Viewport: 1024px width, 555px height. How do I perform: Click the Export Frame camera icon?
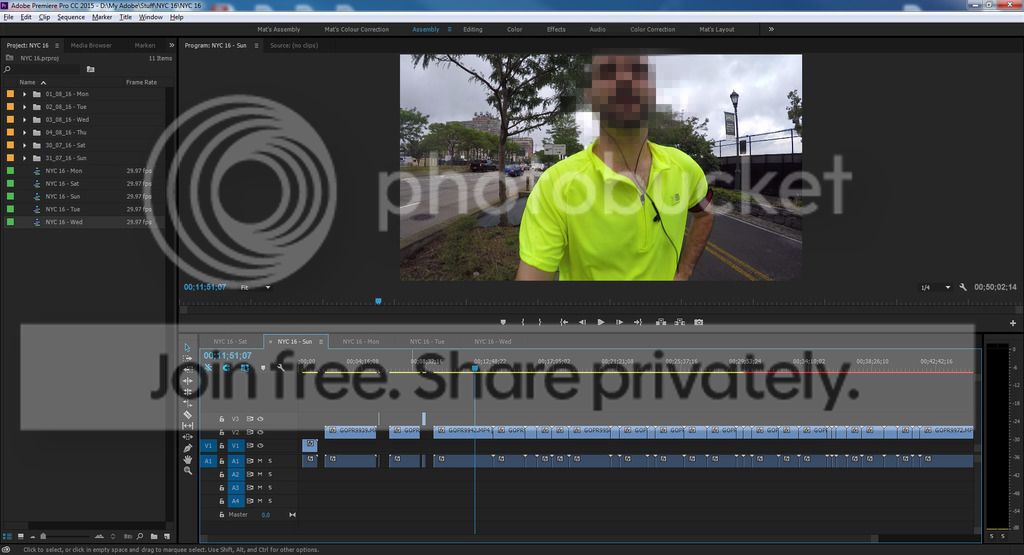(x=698, y=322)
